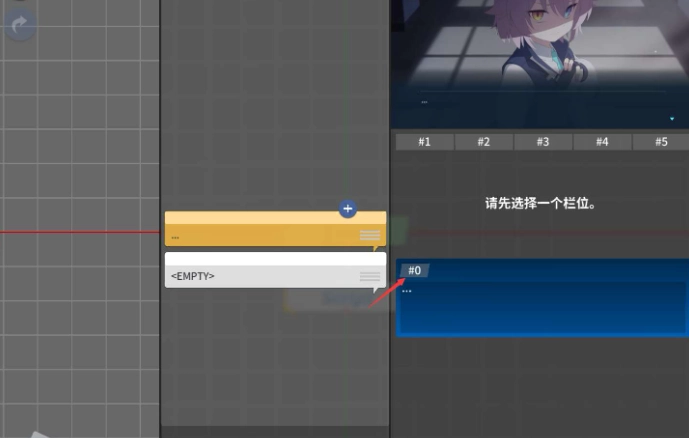
Task: Click the drag handle on EMPTY node
Action: 370,276
